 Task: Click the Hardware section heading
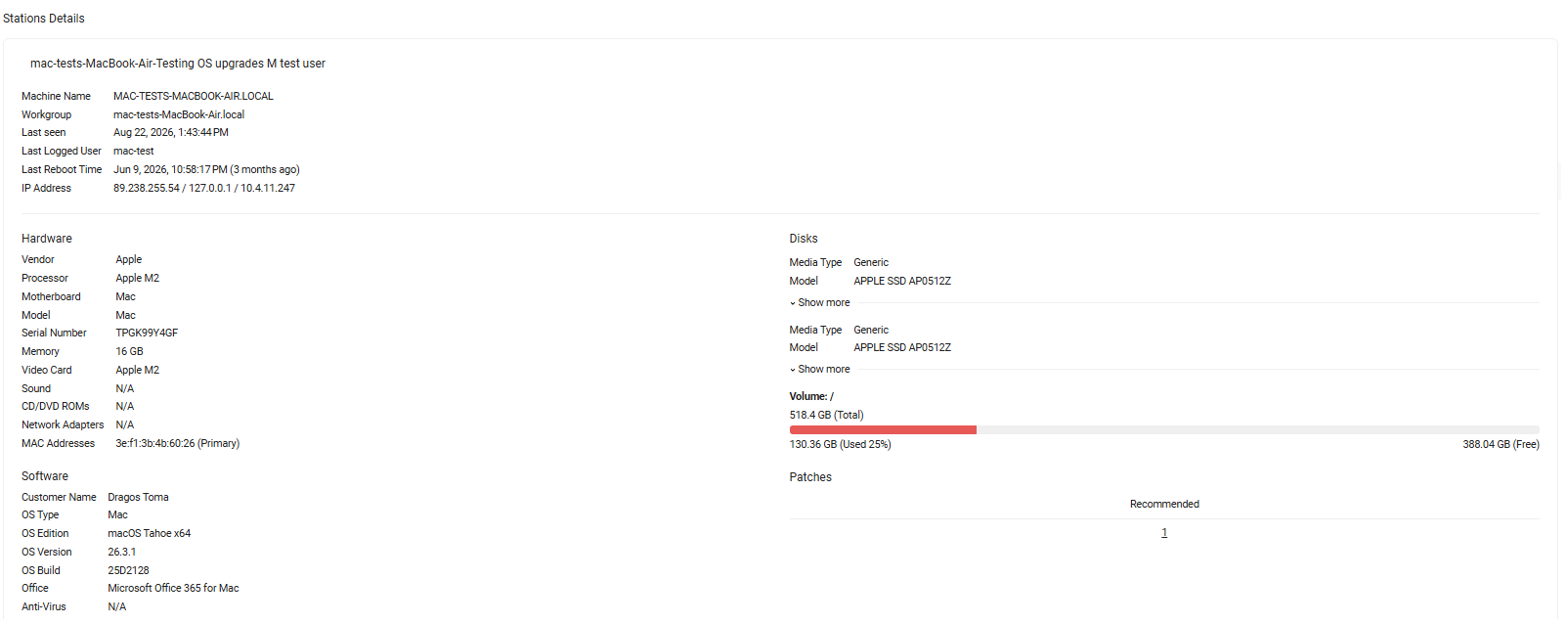coord(47,239)
